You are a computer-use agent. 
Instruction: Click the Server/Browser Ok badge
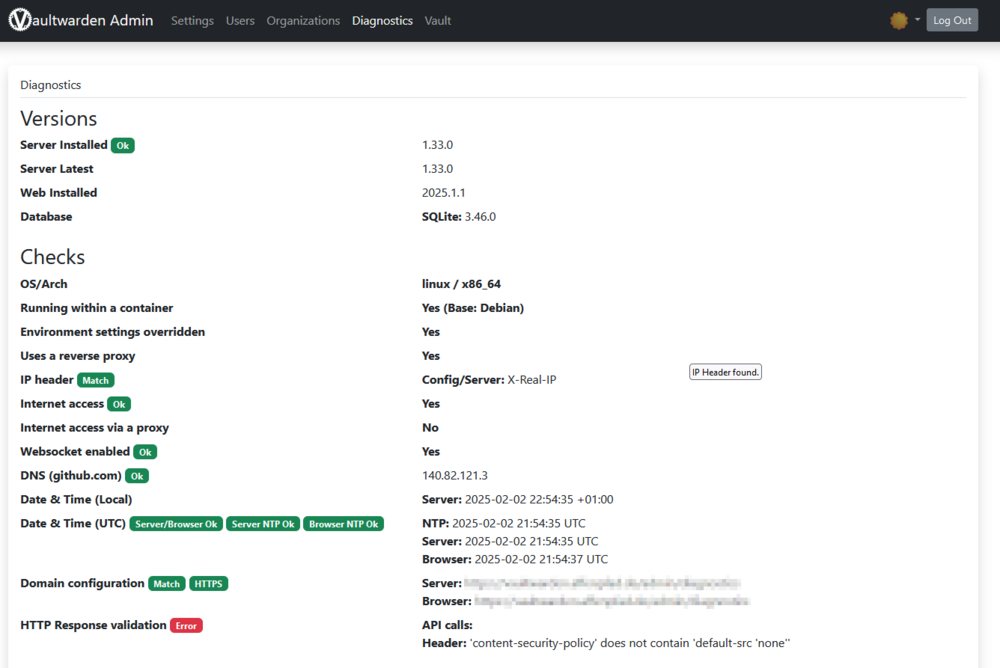click(176, 524)
